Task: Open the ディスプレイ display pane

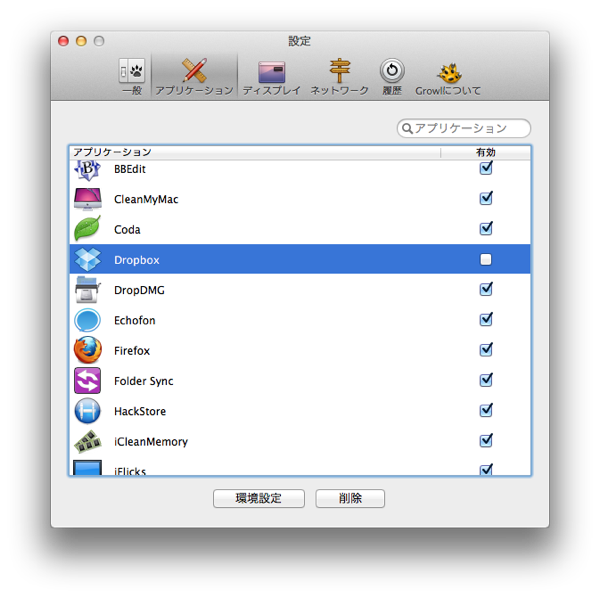Action: (x=271, y=77)
